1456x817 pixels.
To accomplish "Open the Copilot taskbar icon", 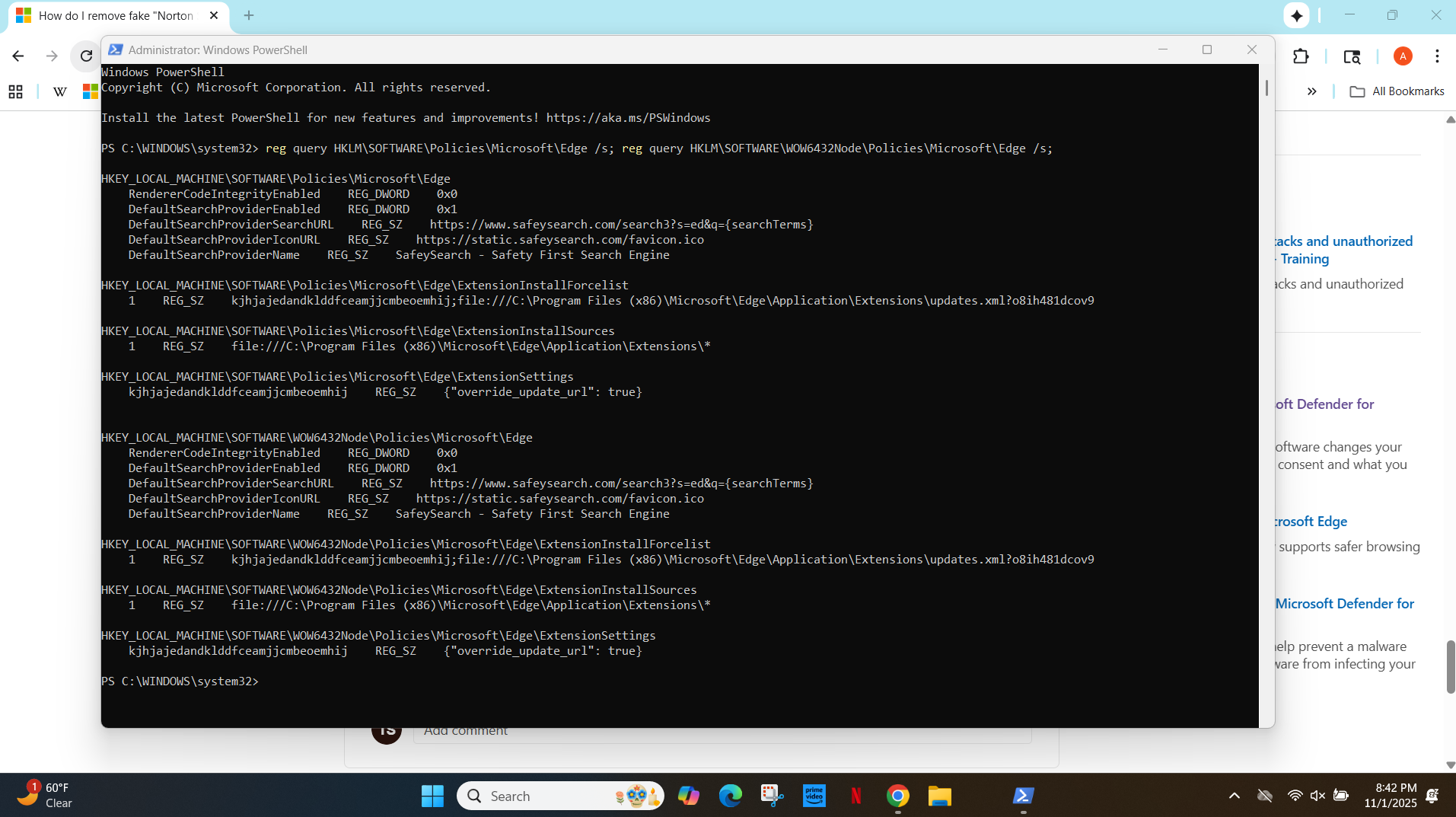I will [689, 796].
